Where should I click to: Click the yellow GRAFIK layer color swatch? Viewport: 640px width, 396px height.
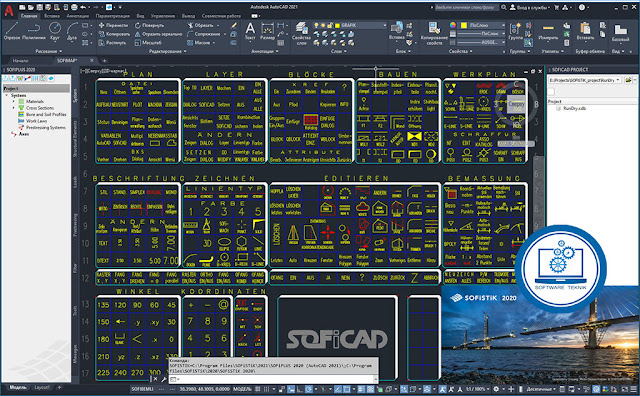point(337,25)
